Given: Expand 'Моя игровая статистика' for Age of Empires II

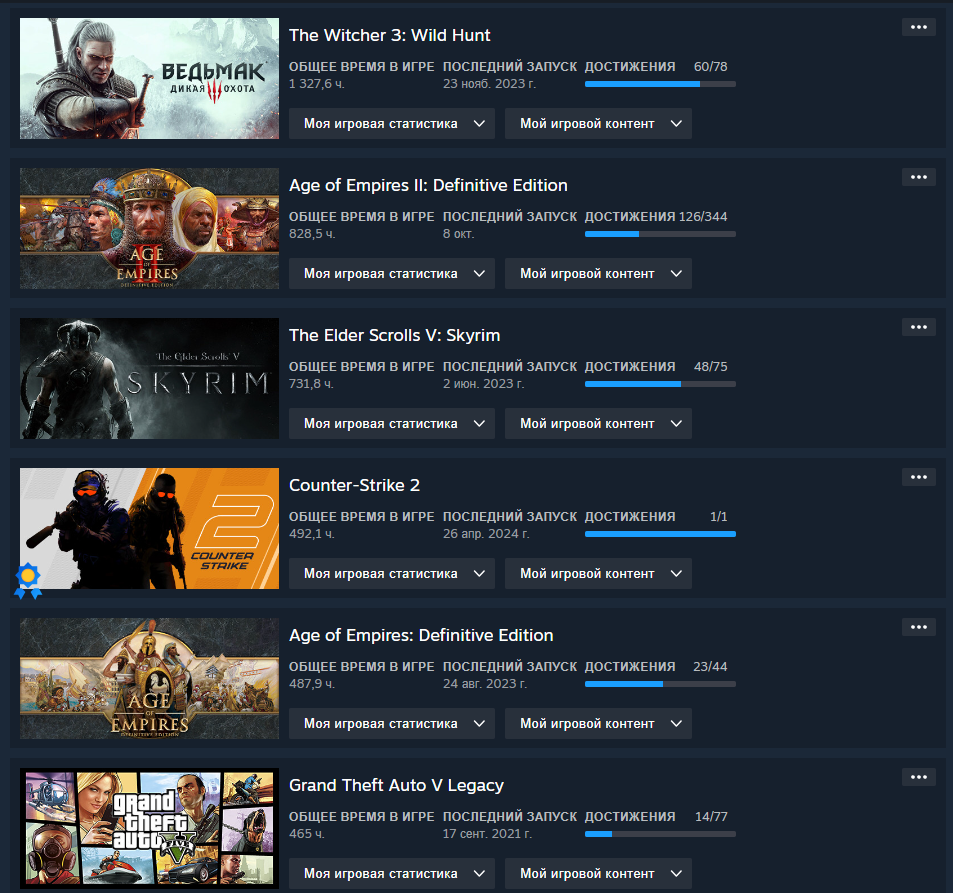Looking at the screenshot, I should (x=391, y=274).
